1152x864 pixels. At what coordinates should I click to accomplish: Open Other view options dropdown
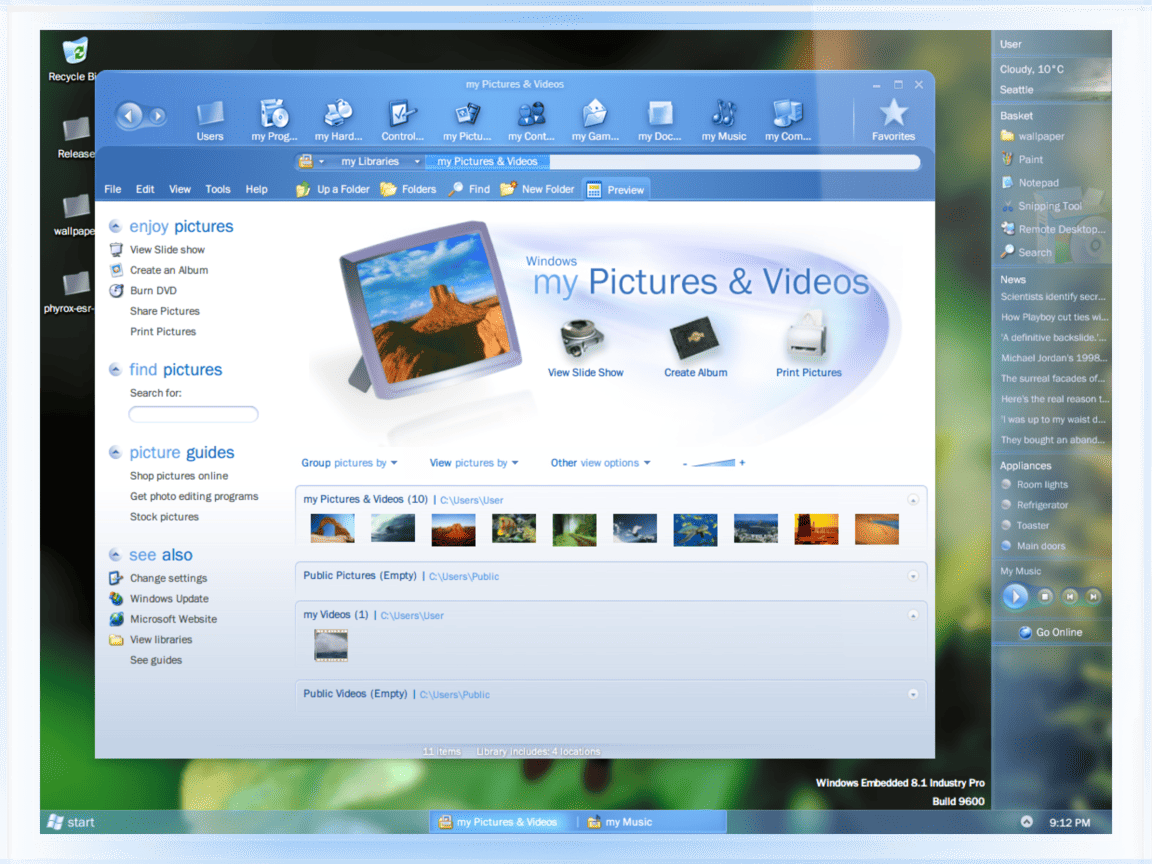[600, 463]
